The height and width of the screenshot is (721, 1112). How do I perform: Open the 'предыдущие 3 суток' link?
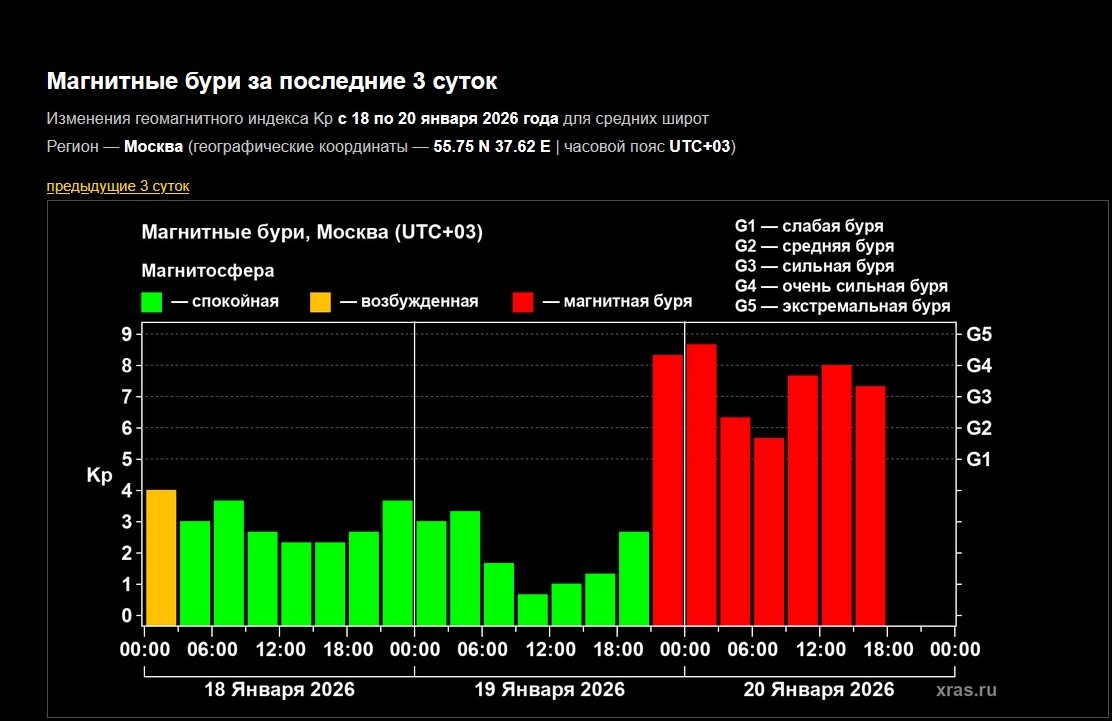pyautogui.click(x=117, y=186)
